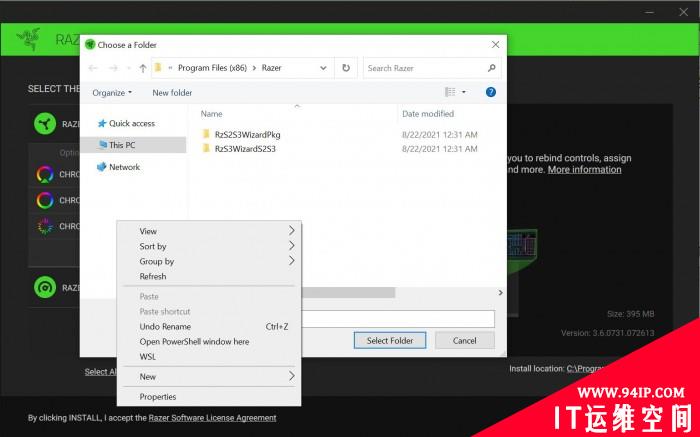This screenshot has width=700, height=437.
Task: Open the address bar history dropdown
Action: (323, 68)
